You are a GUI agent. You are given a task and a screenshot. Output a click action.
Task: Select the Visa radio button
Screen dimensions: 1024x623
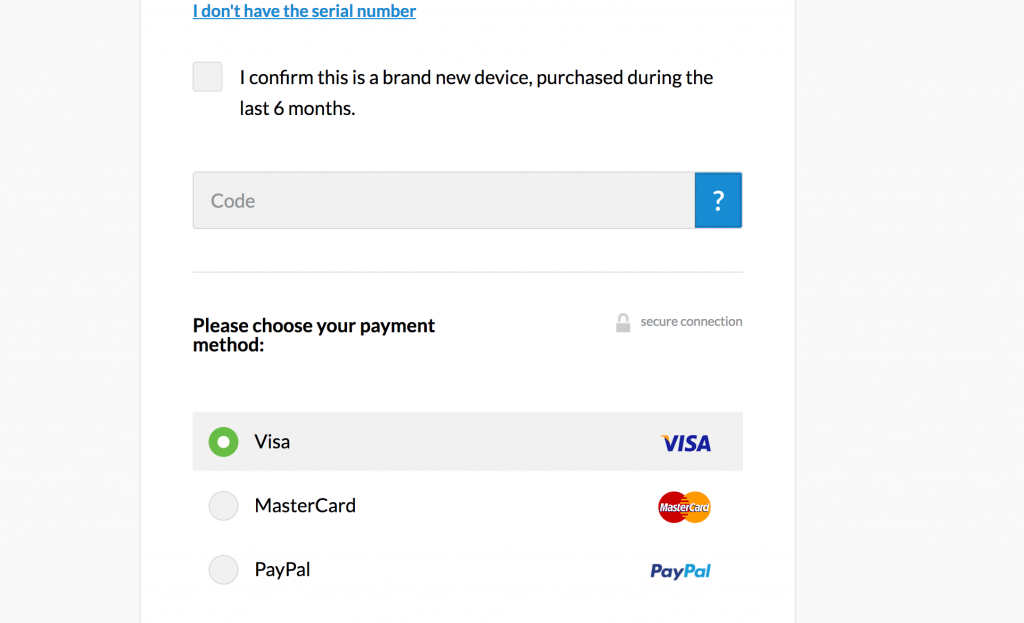click(x=223, y=442)
